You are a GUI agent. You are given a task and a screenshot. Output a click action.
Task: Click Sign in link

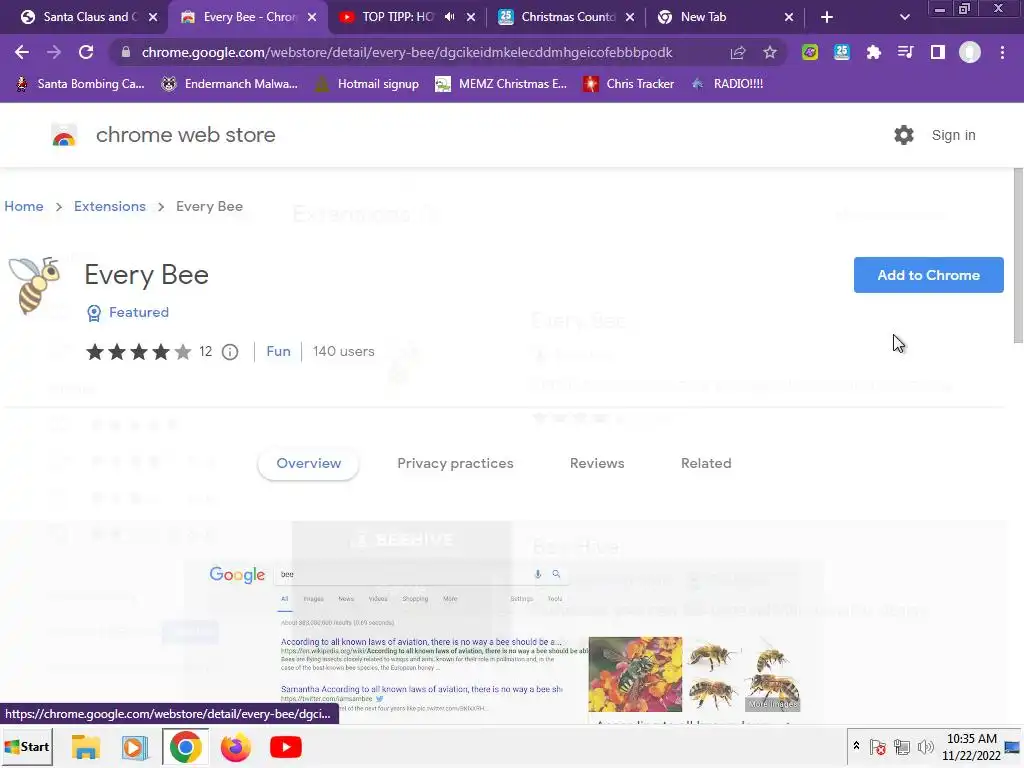tap(953, 135)
